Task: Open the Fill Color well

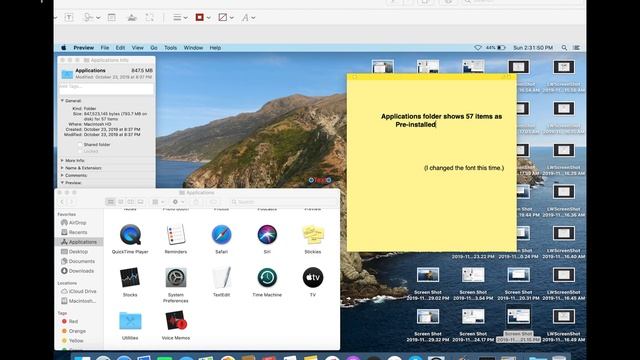Action: 226,18
